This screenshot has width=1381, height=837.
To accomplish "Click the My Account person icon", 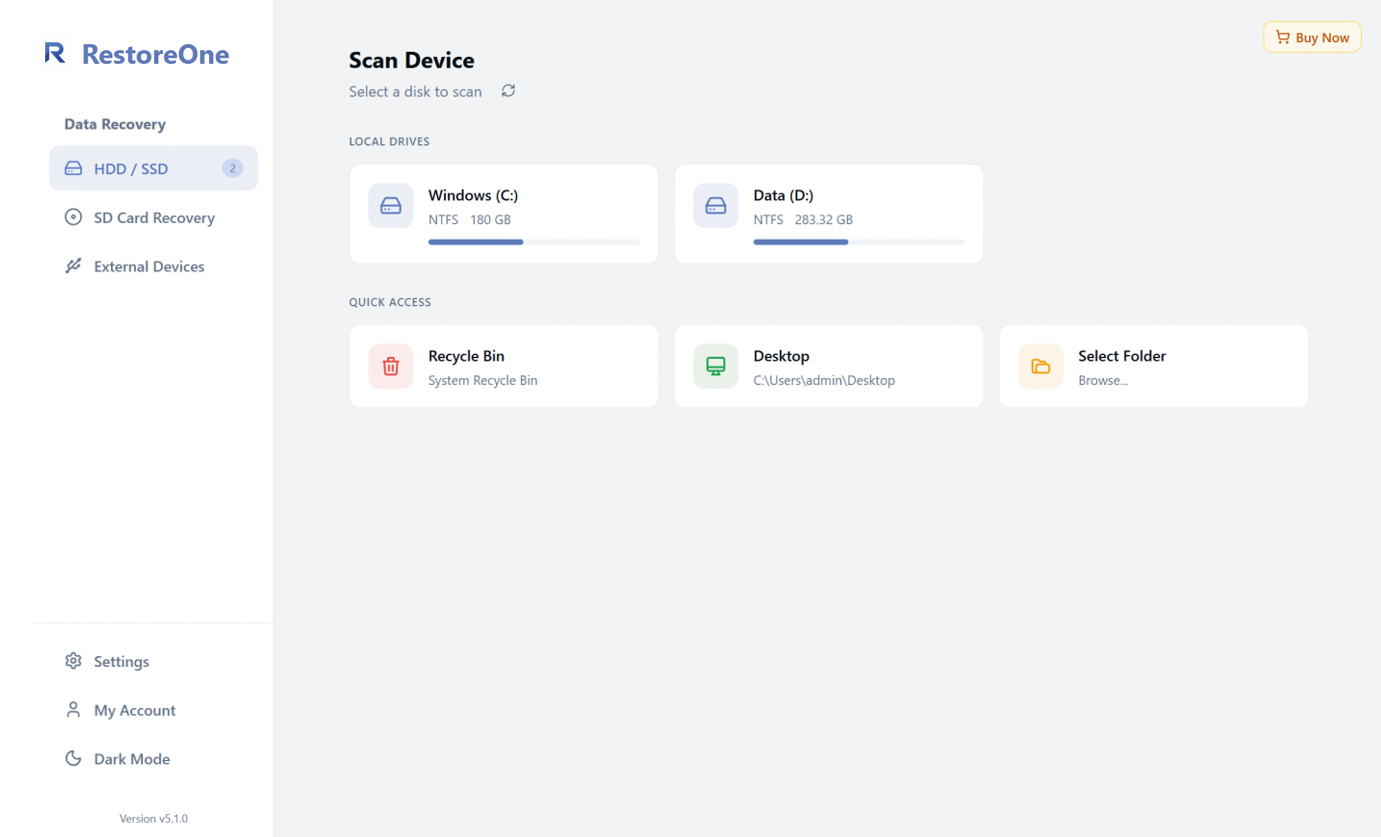I will click(73, 710).
